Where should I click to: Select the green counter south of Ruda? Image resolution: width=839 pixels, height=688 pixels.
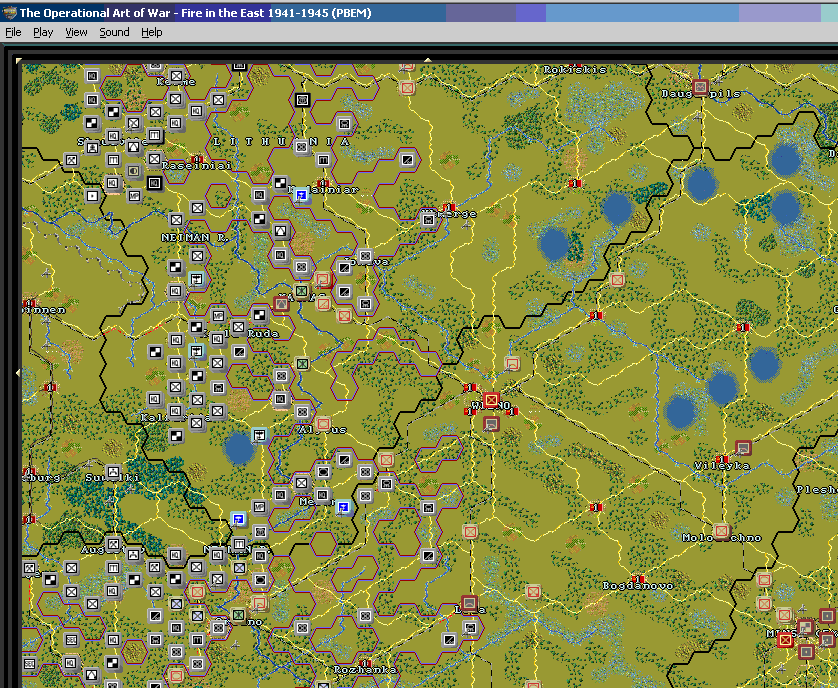pyautogui.click(x=302, y=364)
